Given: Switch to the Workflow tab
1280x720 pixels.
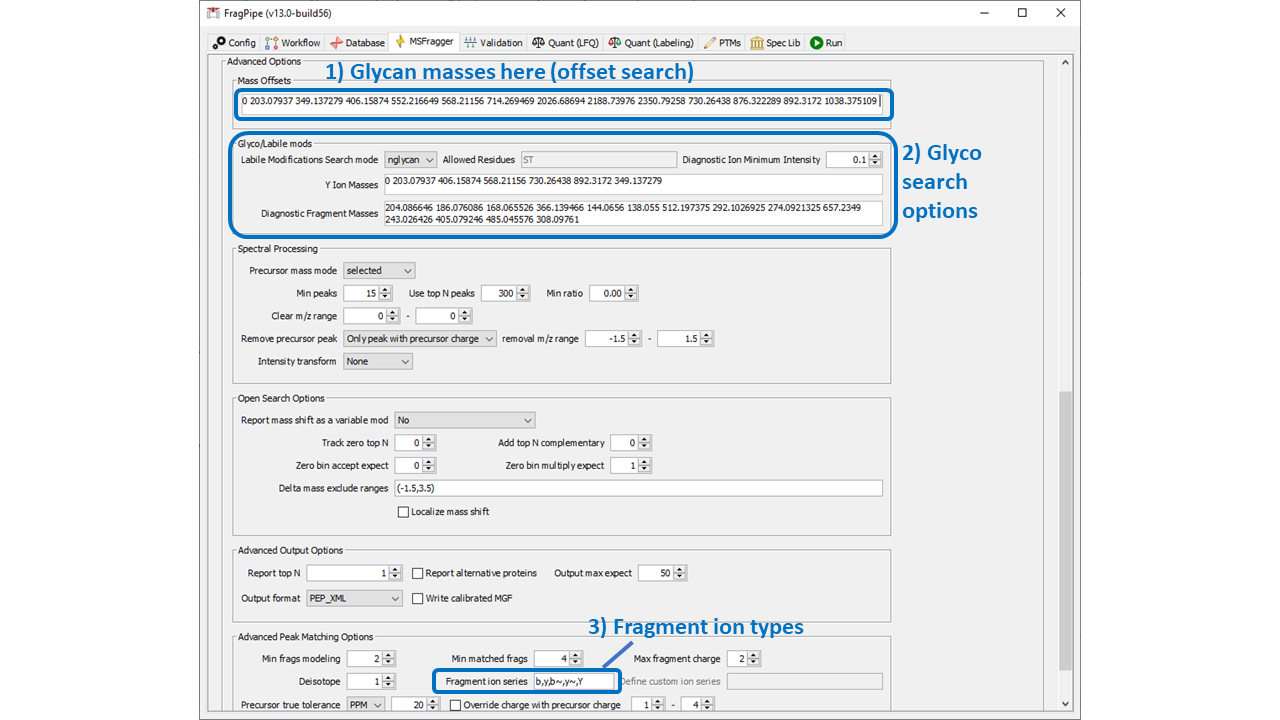Looking at the screenshot, I should click(293, 43).
